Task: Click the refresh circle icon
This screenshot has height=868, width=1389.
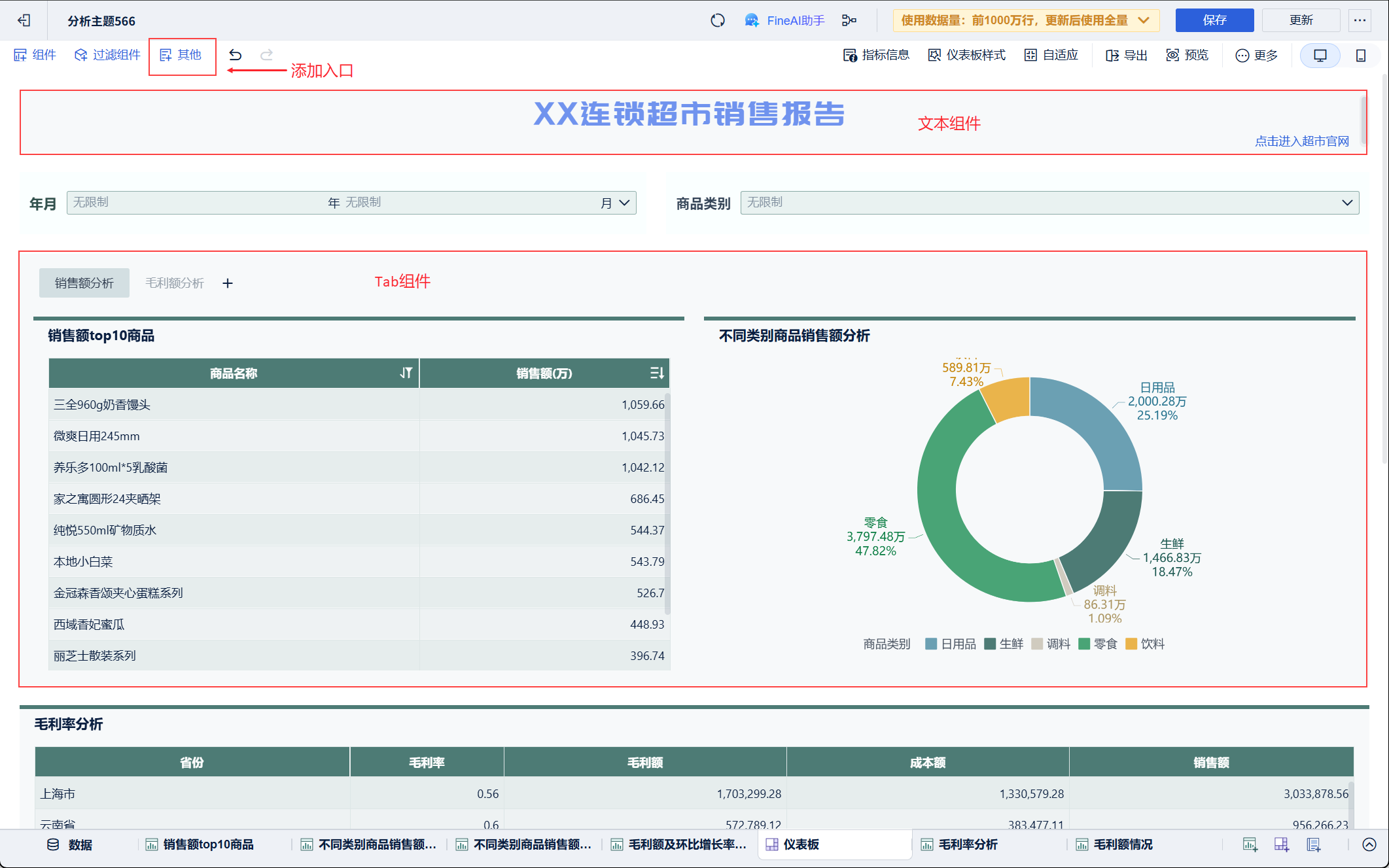Action: pyautogui.click(x=718, y=20)
